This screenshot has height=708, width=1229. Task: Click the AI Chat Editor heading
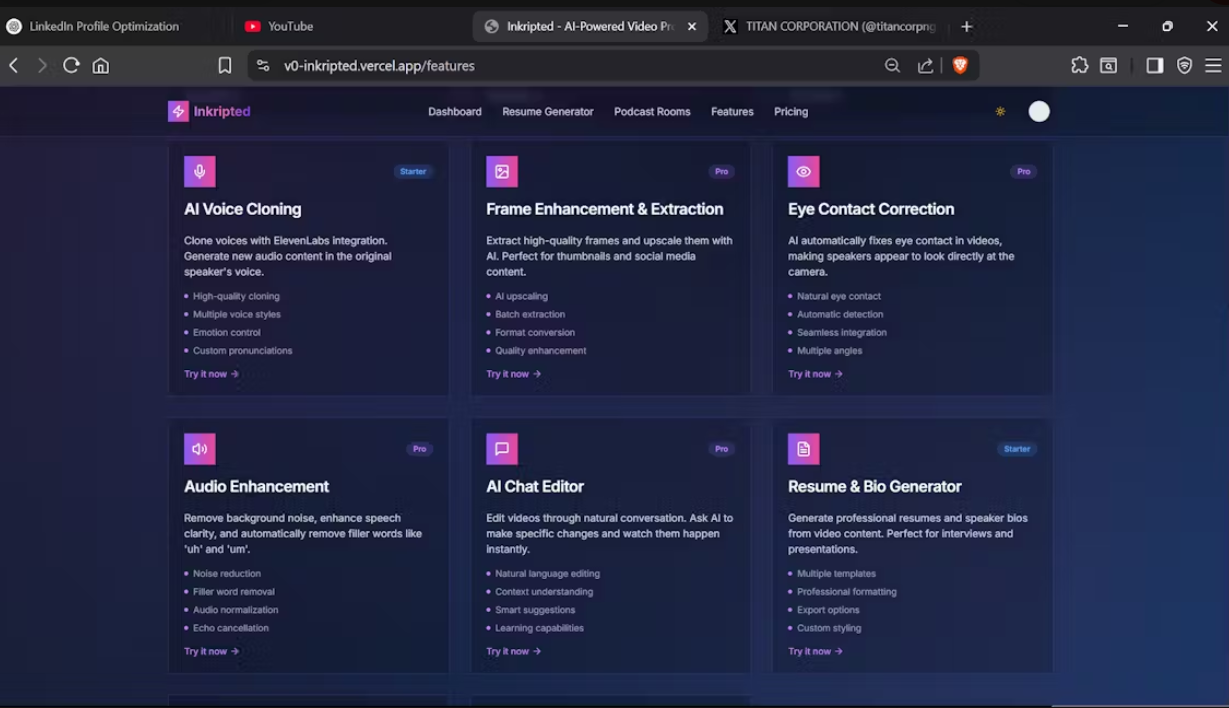click(x=535, y=486)
